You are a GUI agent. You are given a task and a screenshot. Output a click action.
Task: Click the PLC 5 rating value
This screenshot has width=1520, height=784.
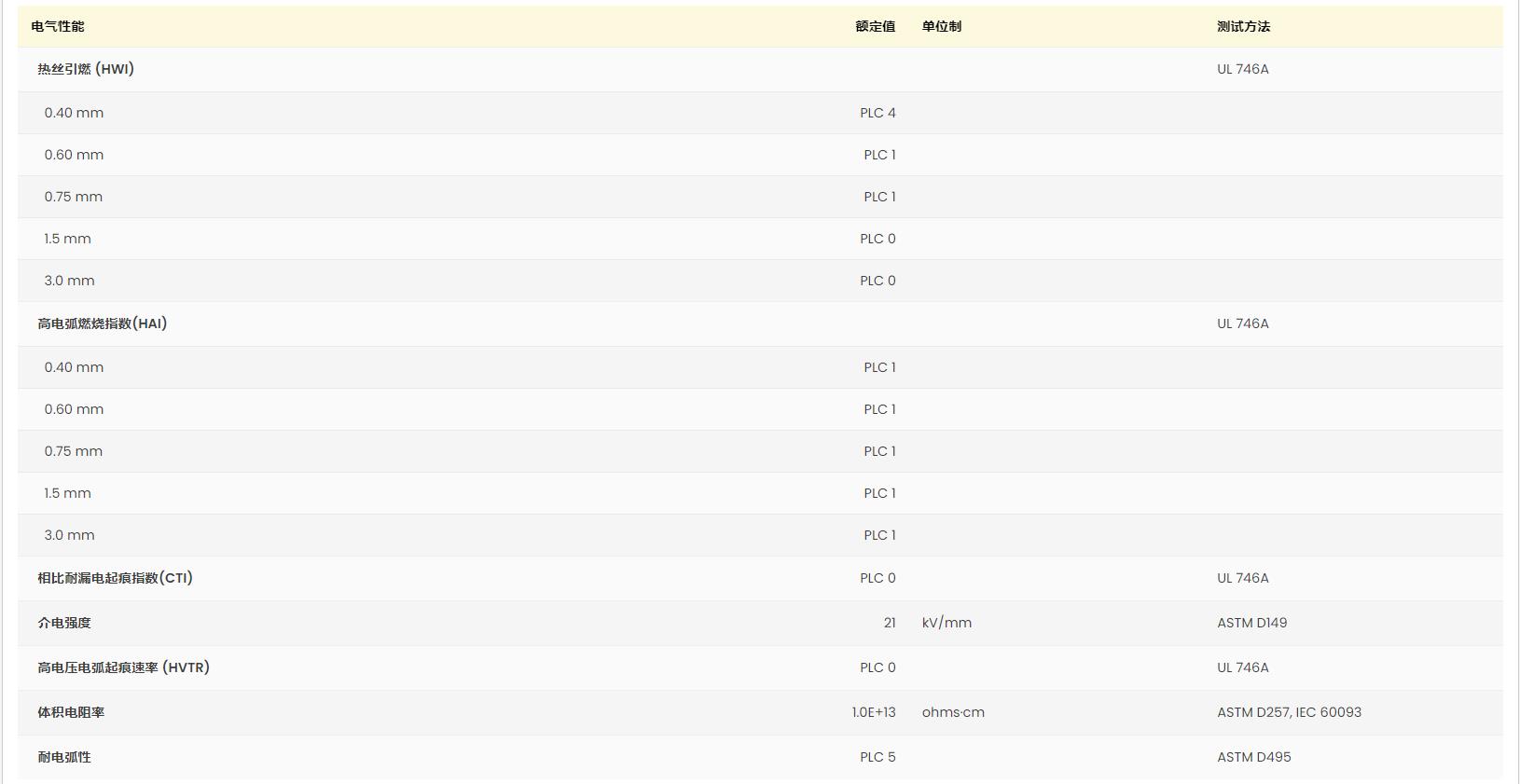click(877, 757)
